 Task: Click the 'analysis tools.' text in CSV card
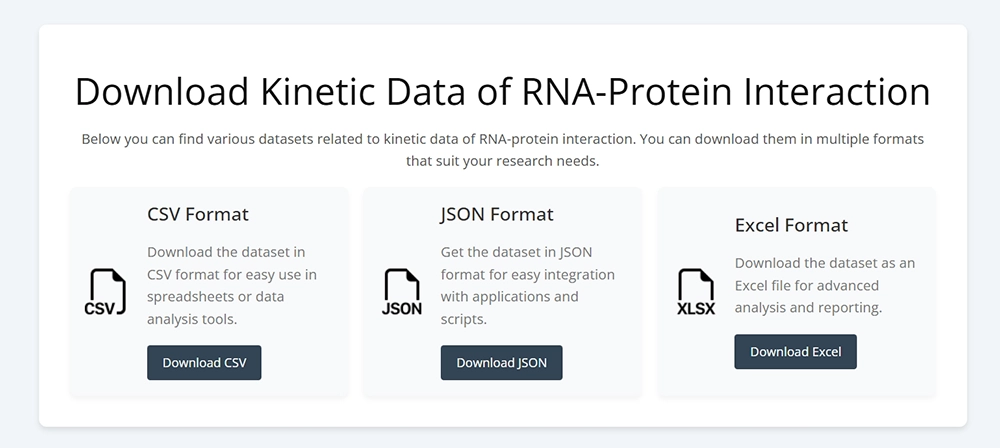pyautogui.click(x=192, y=318)
